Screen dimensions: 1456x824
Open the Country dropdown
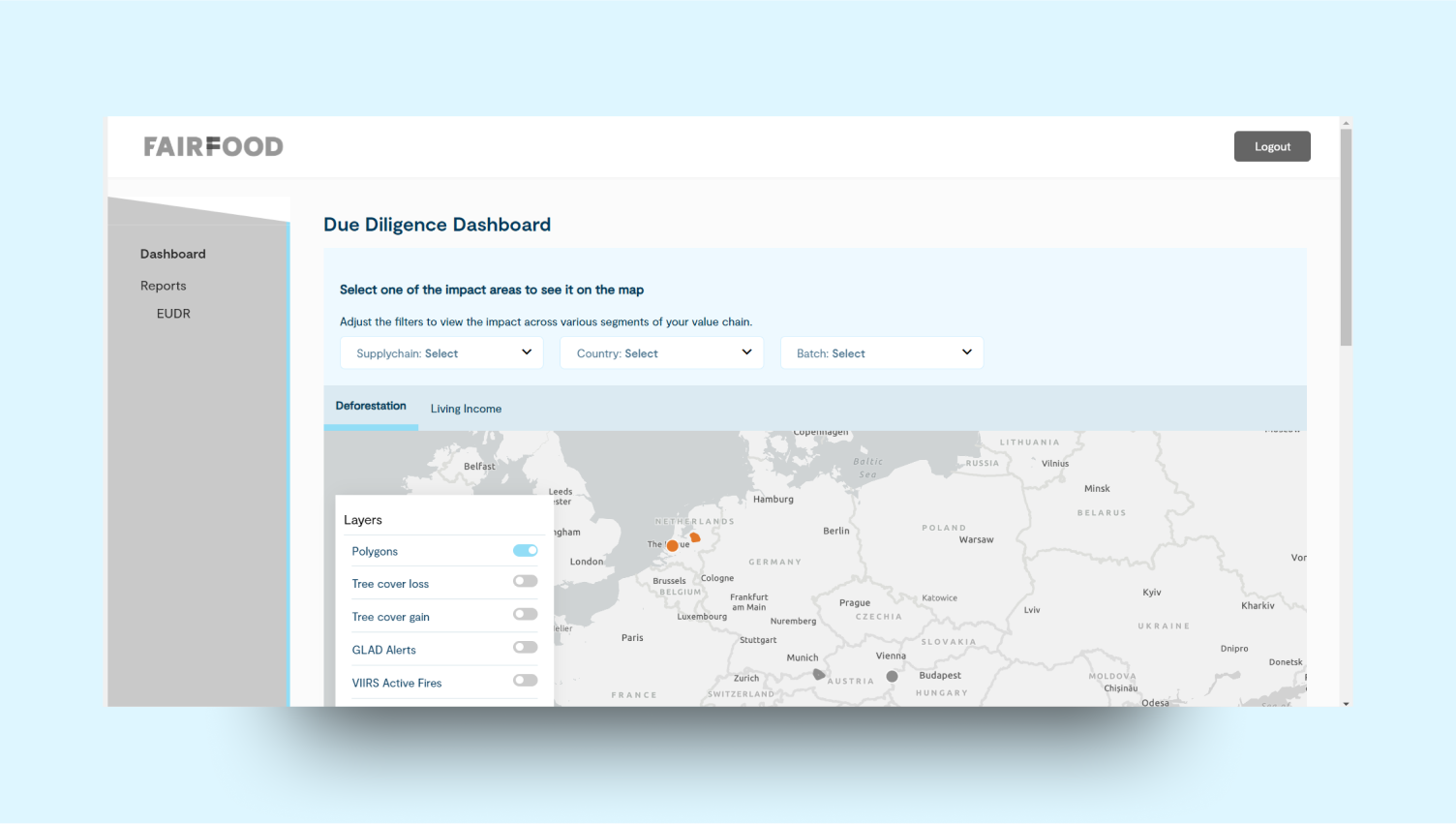pos(662,352)
